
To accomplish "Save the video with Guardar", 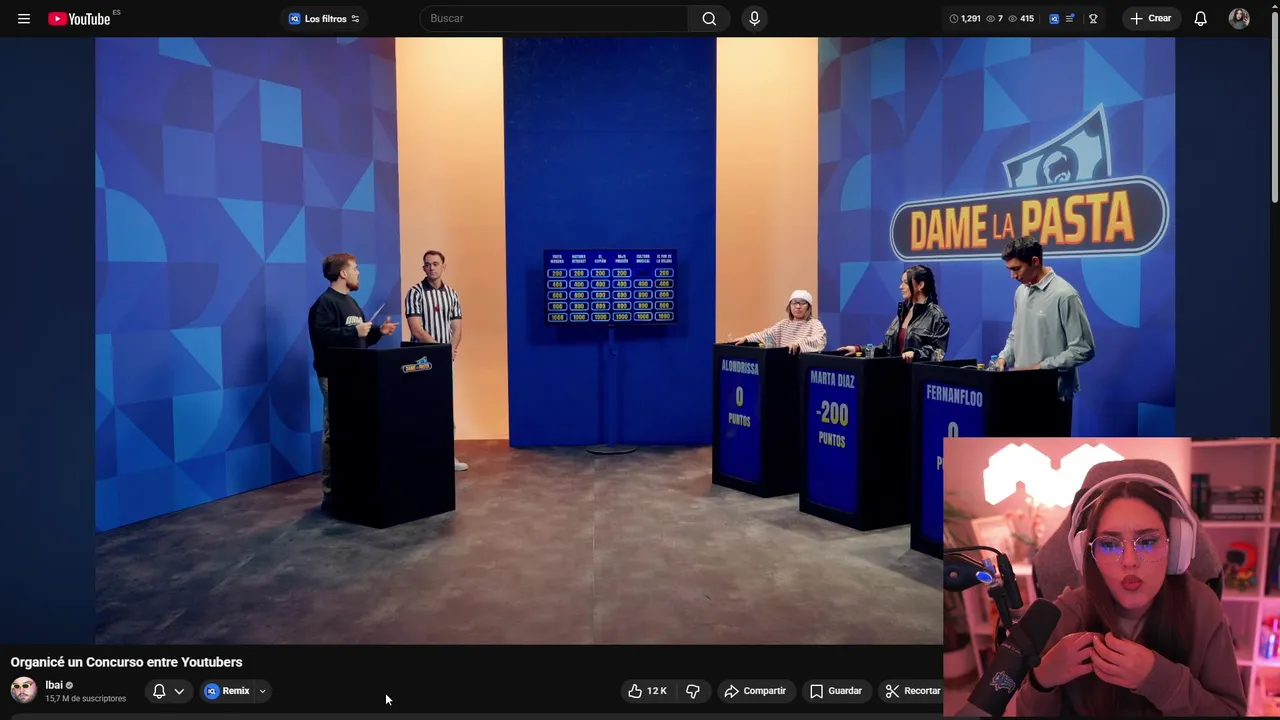I will pos(836,691).
